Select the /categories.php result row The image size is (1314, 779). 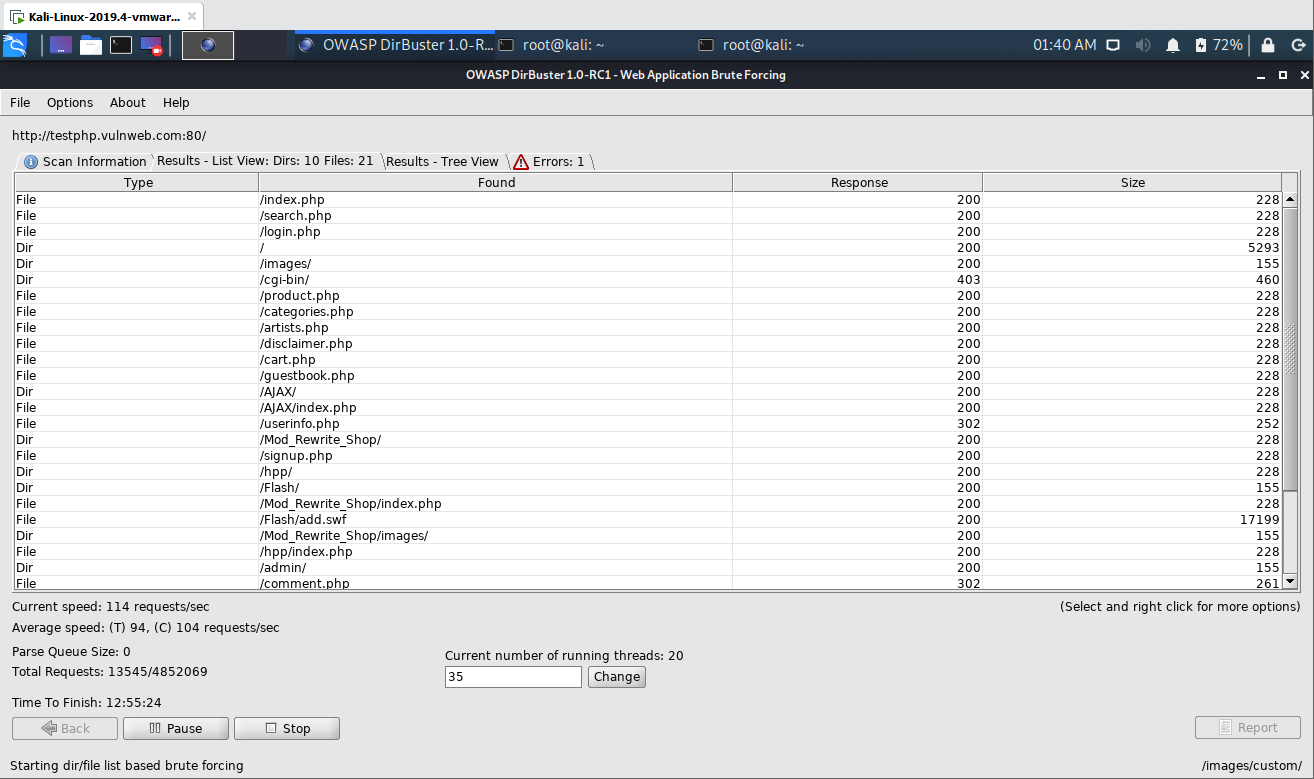648,312
